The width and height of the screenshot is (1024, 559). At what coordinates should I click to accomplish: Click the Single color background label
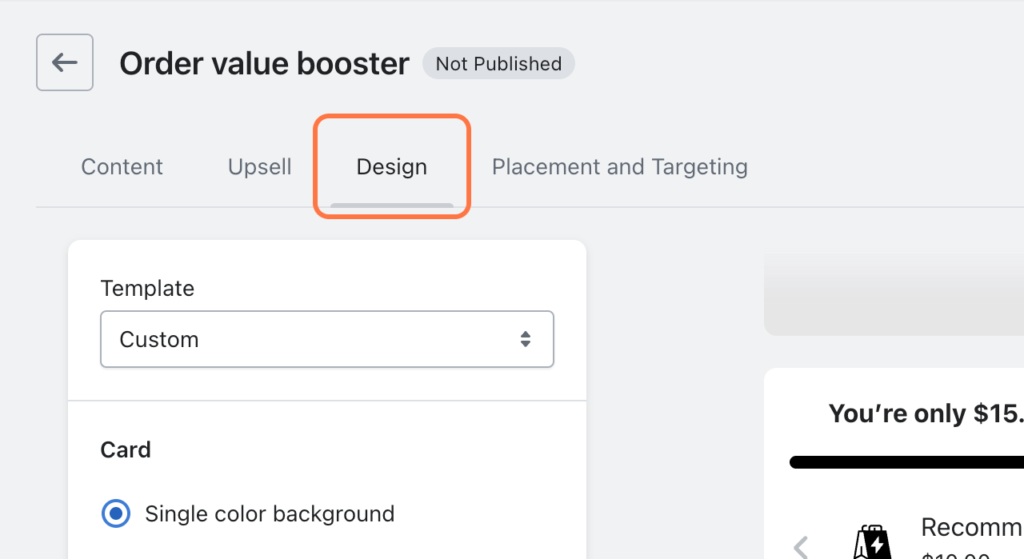[269, 514]
